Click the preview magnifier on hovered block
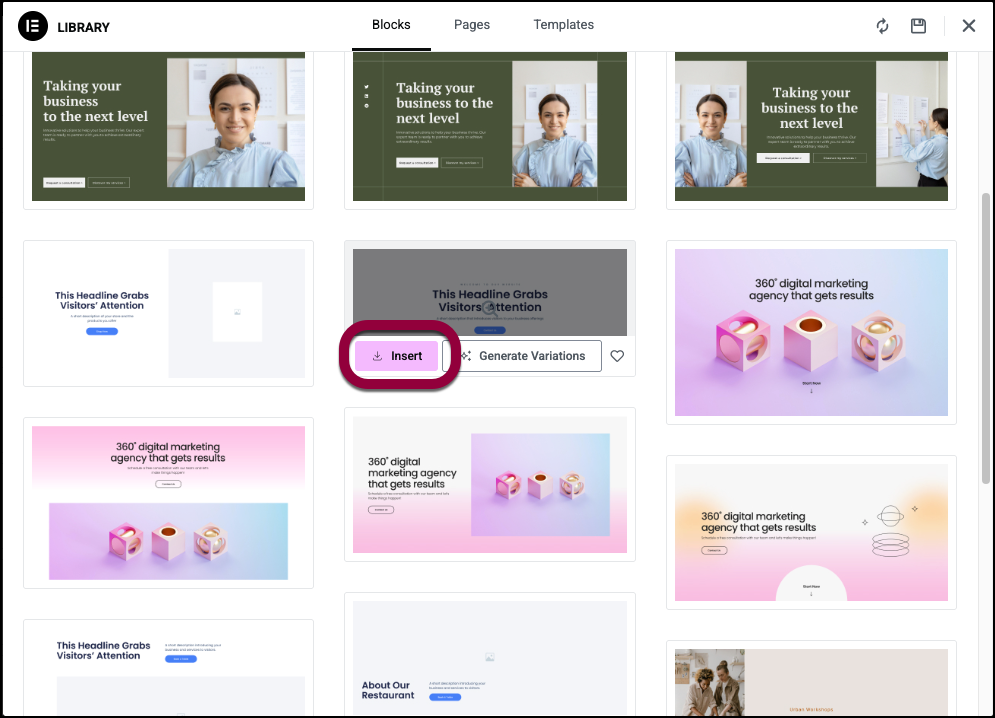Image resolution: width=995 pixels, height=718 pixels. point(489,309)
